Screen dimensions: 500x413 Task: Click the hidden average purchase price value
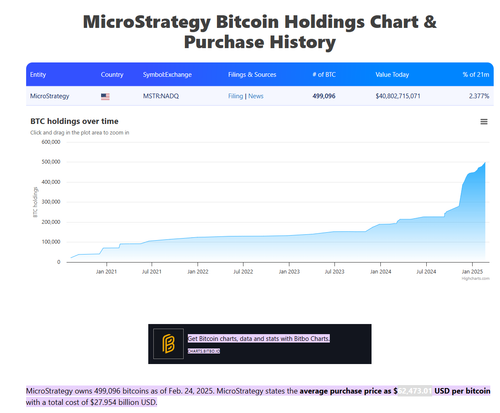tap(415, 391)
